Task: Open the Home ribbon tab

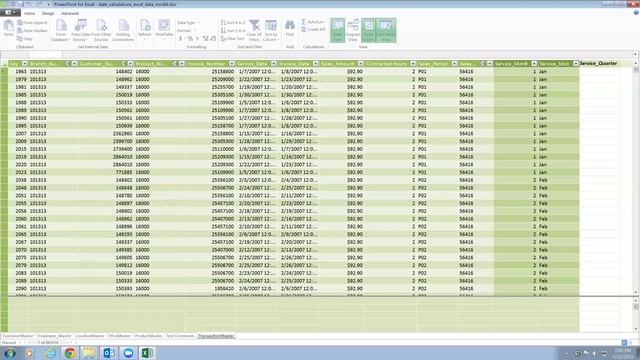Action: [29, 13]
